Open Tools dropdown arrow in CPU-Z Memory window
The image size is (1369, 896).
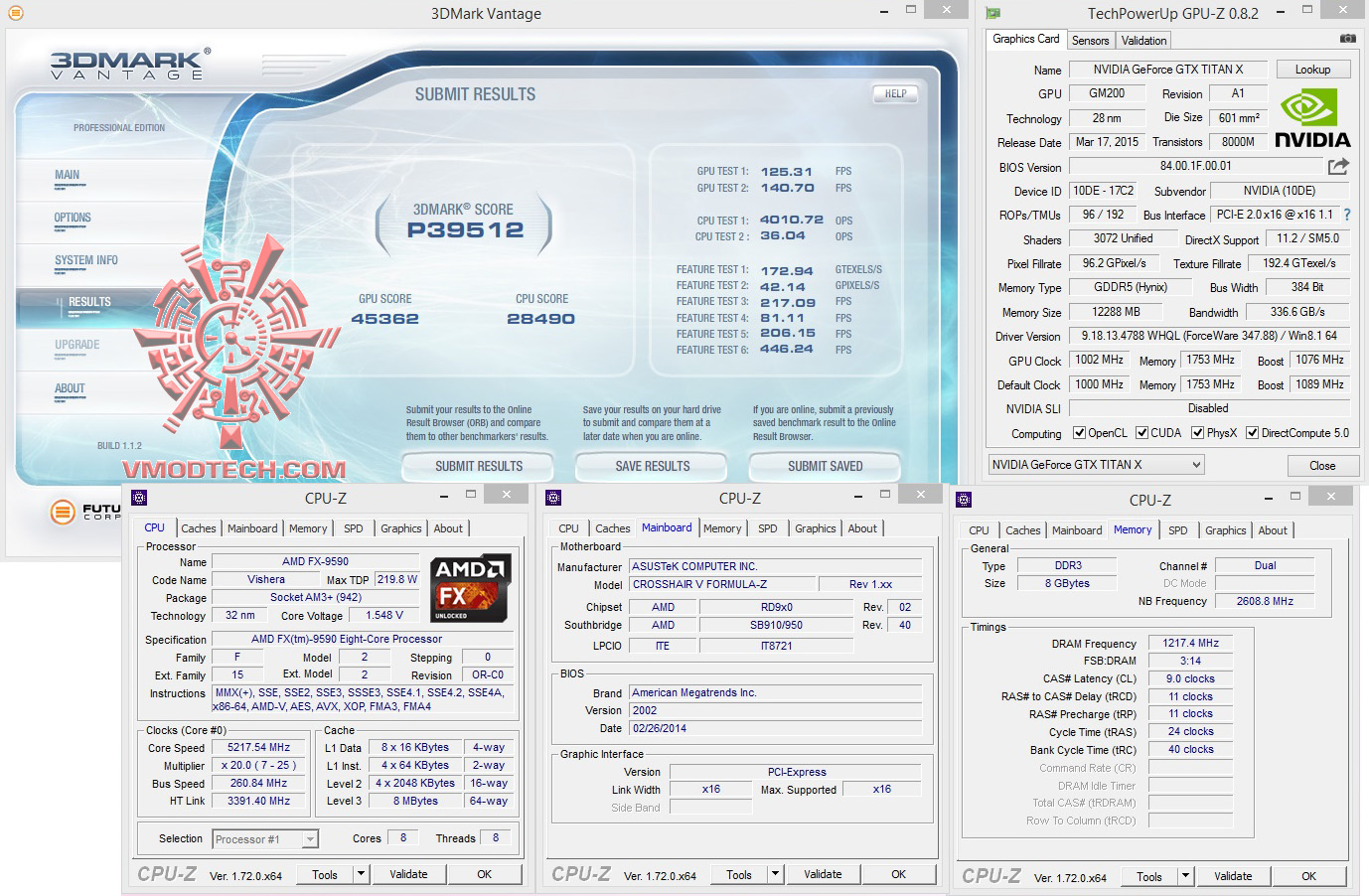(x=1185, y=876)
